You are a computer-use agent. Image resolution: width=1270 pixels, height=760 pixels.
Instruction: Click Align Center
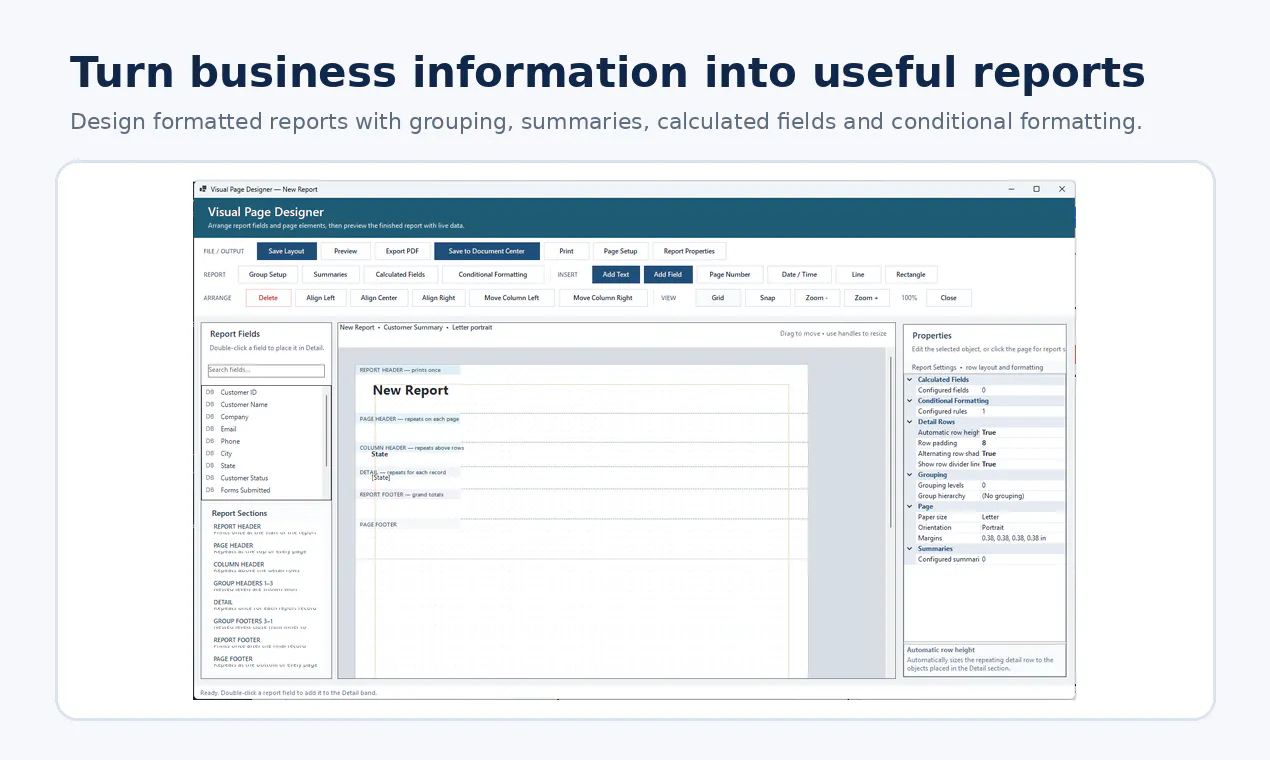click(x=379, y=298)
